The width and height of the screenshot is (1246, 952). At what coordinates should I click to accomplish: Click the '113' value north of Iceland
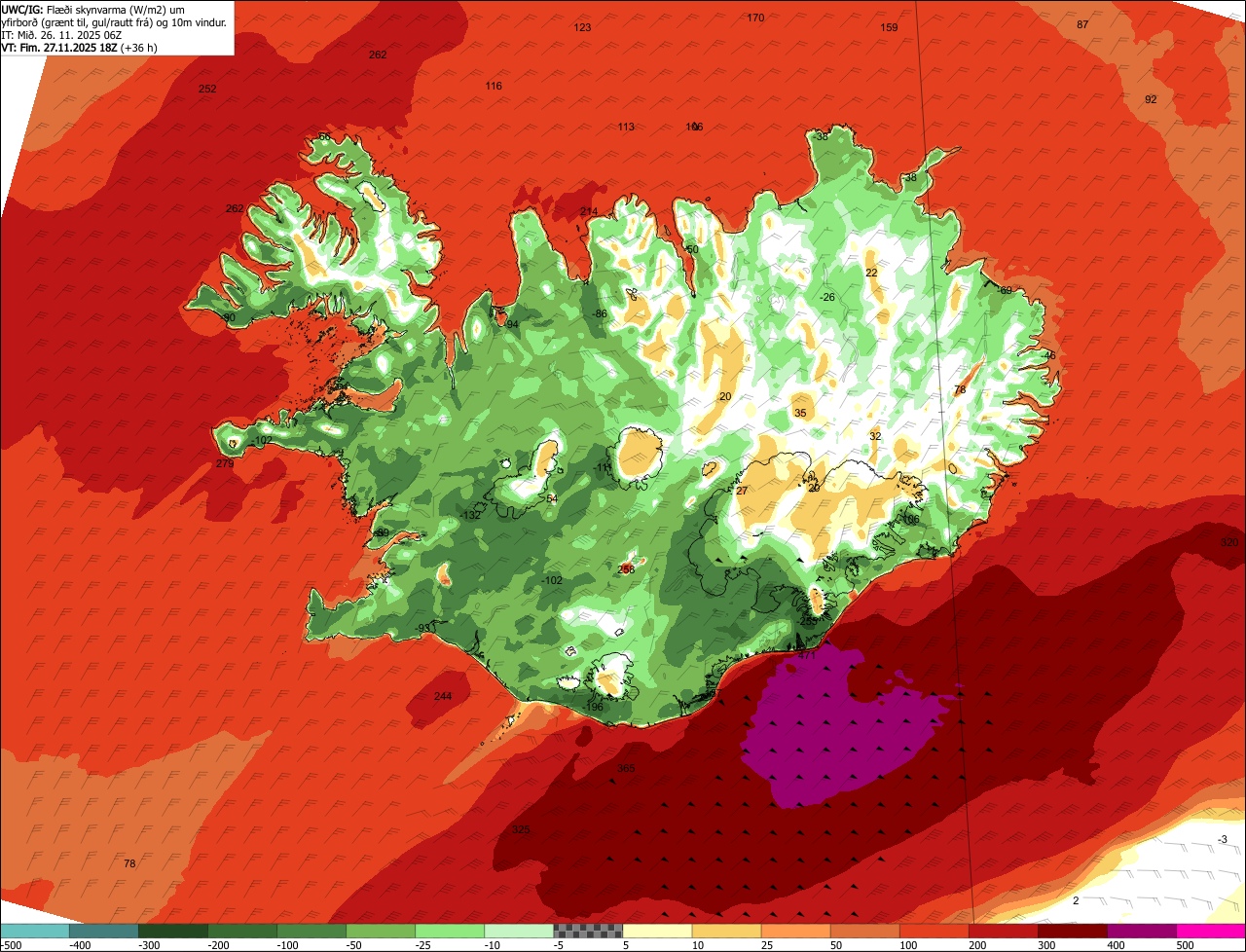pos(626,127)
